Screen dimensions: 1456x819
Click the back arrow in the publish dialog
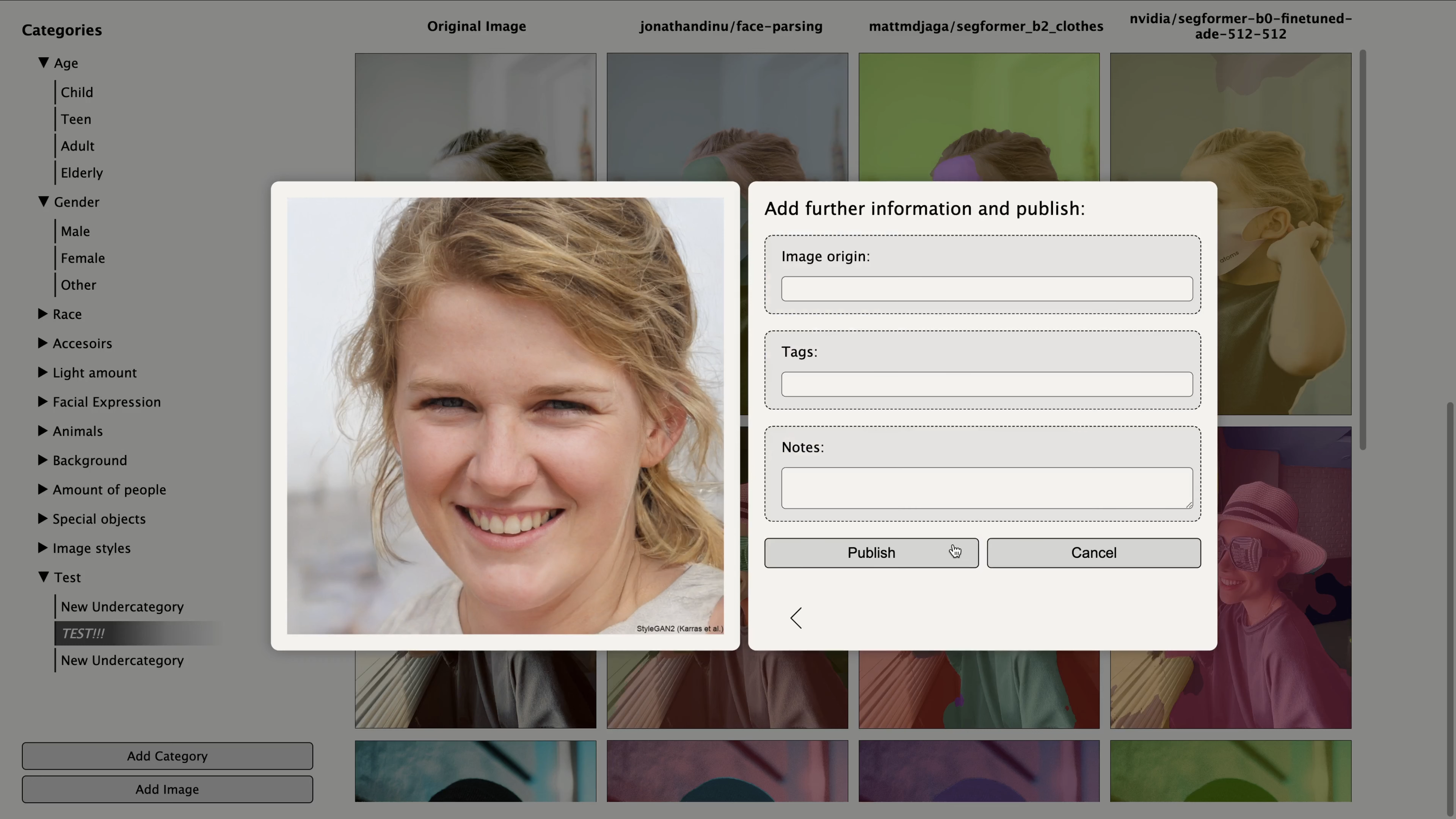click(796, 618)
